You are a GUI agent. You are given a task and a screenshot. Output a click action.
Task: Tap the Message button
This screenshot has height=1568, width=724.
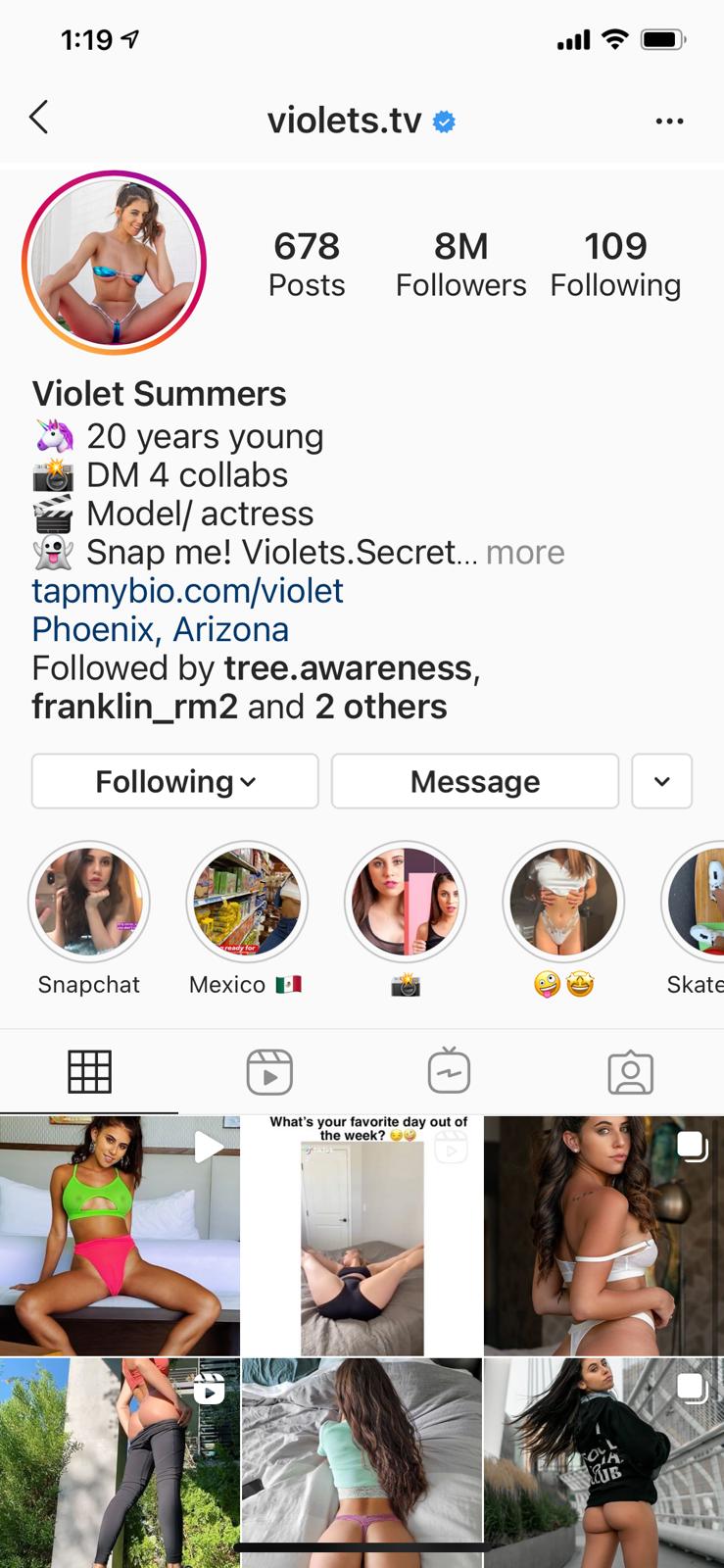[x=475, y=781]
